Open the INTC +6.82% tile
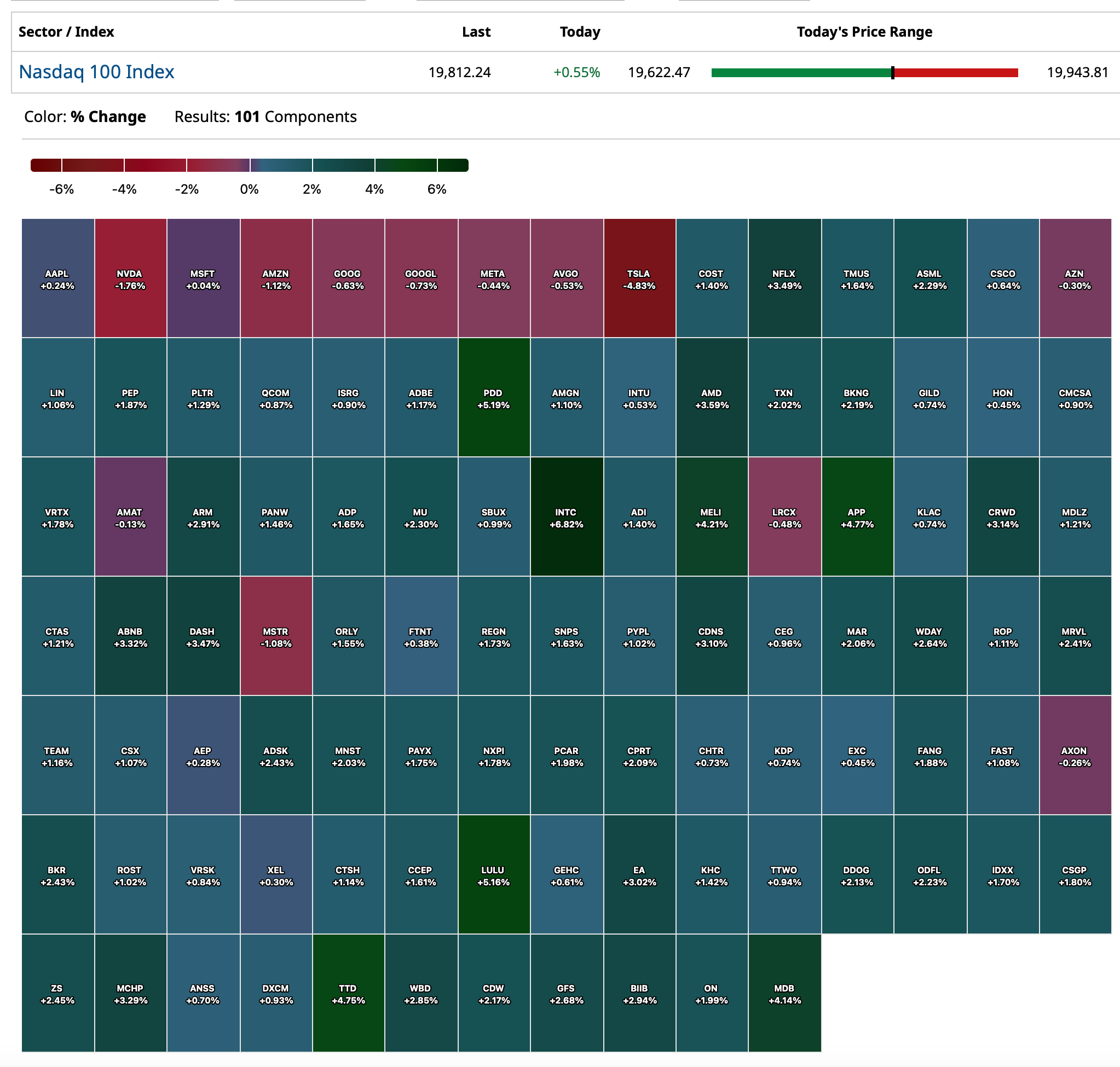Screen dimensions: 1120x1067 click(x=567, y=517)
